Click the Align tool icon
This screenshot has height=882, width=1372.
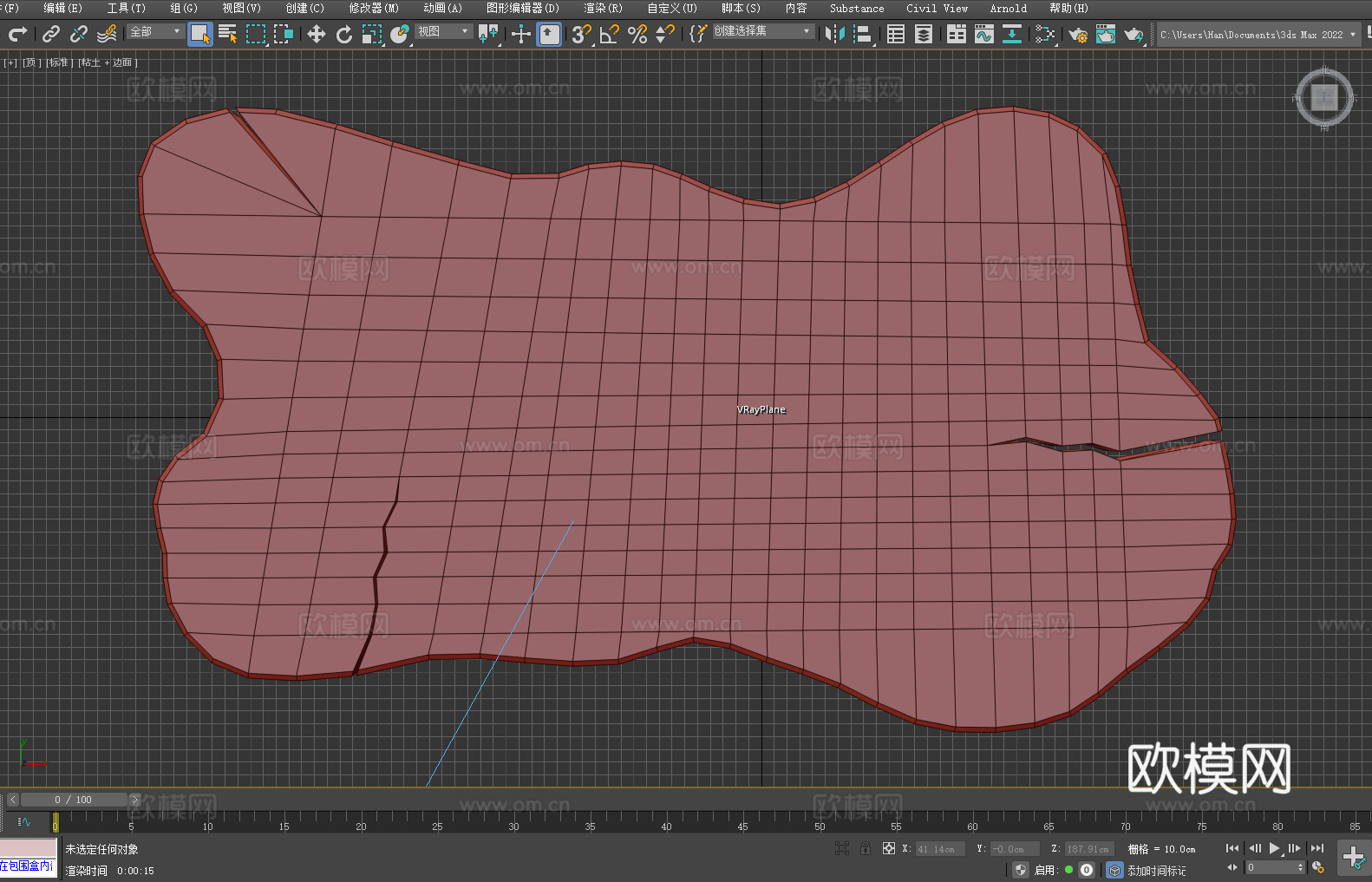click(x=863, y=34)
